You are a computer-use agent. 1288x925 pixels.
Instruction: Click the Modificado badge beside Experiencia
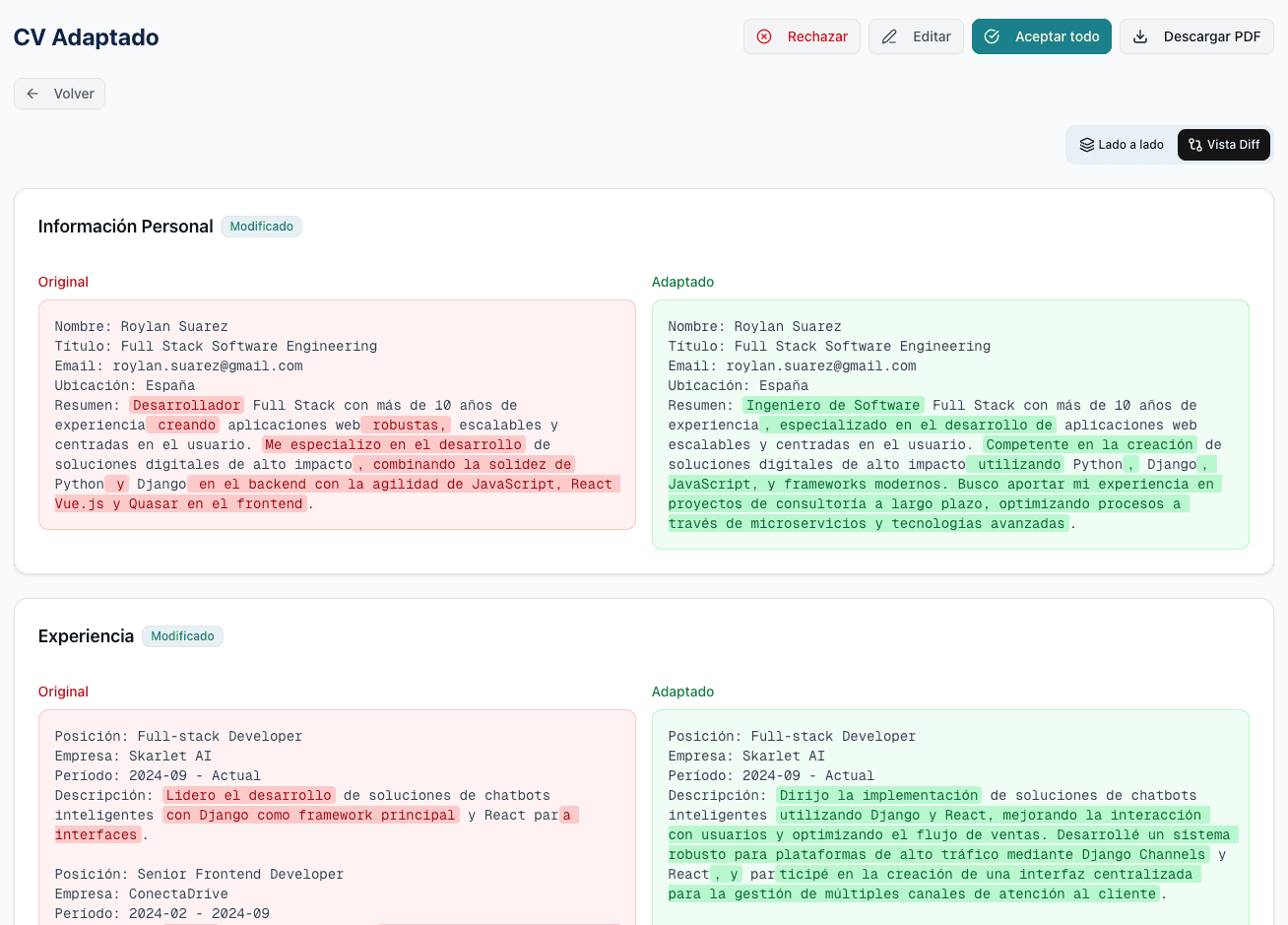point(182,636)
